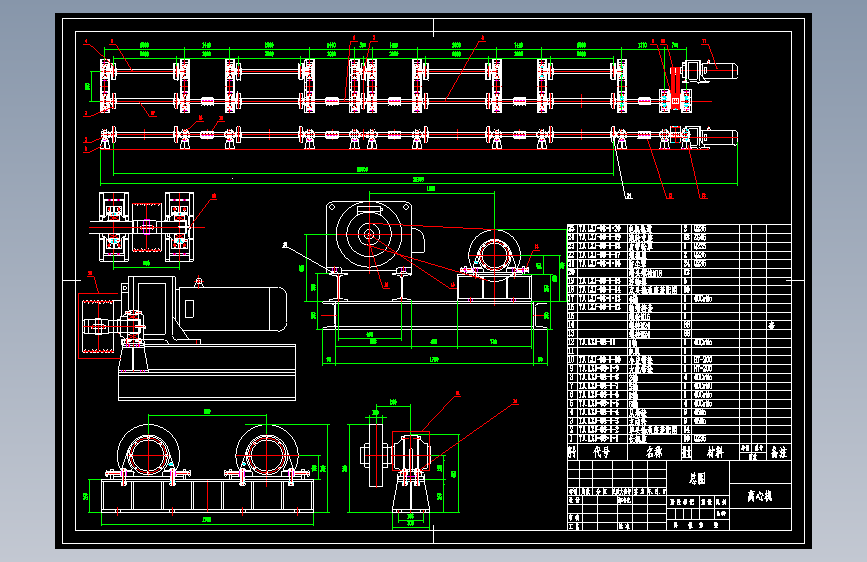Select the 代号 column header
867x562 pixels.
602,452
